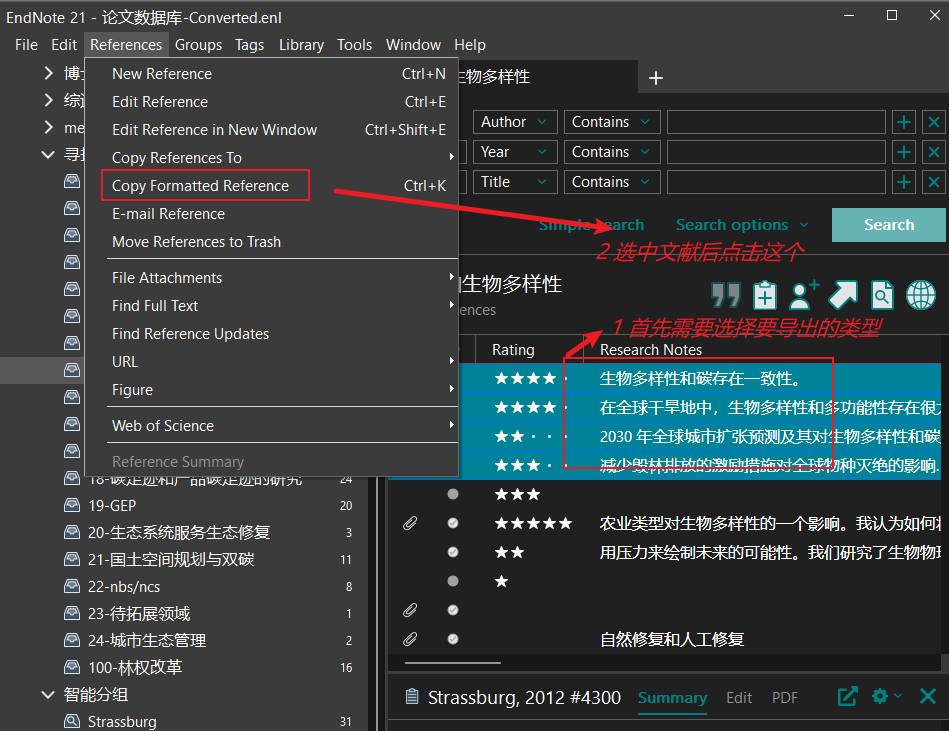Image resolution: width=949 pixels, height=731 pixels.
Task: Open the Groups menu
Action: tap(198, 45)
